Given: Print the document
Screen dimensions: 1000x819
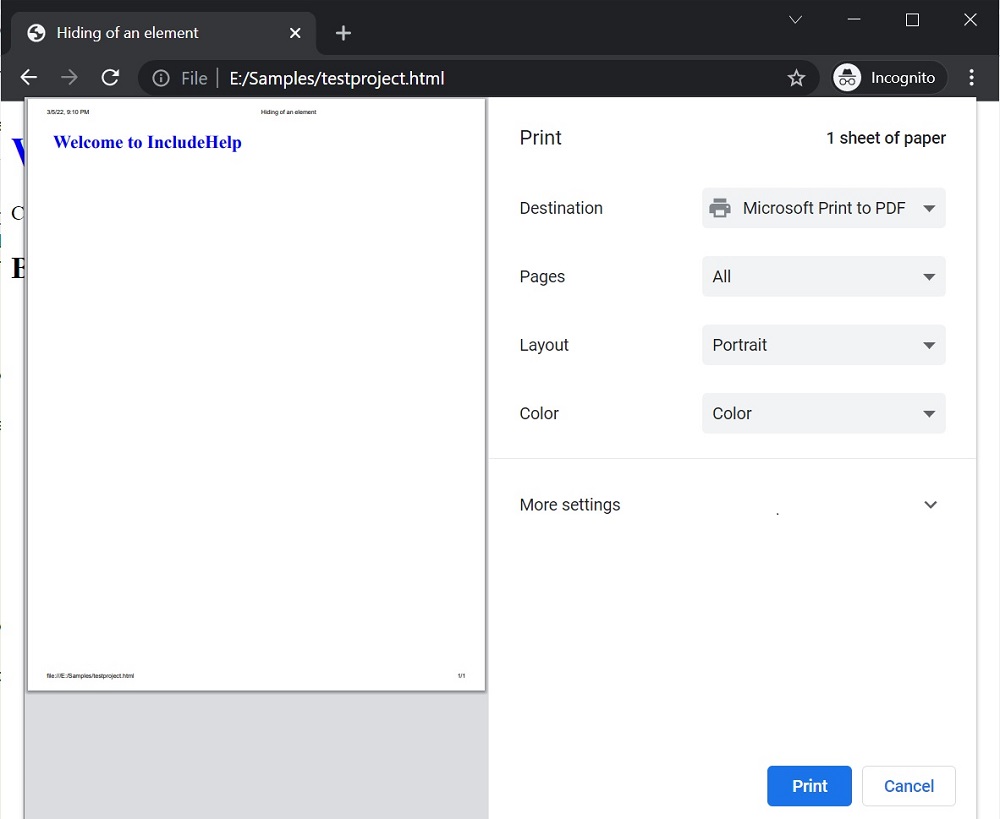Looking at the screenshot, I should pos(809,786).
